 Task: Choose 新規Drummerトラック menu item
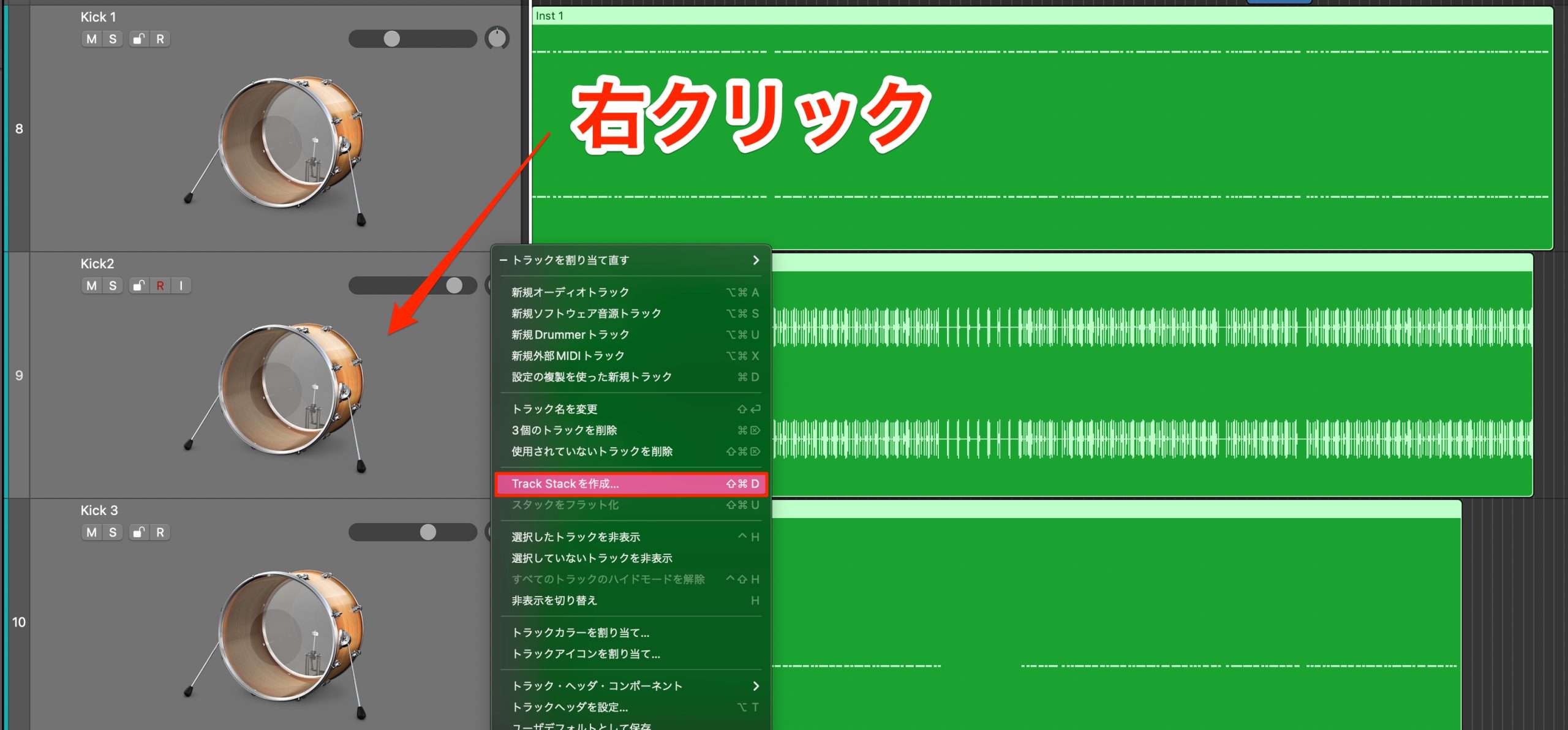tap(631, 335)
